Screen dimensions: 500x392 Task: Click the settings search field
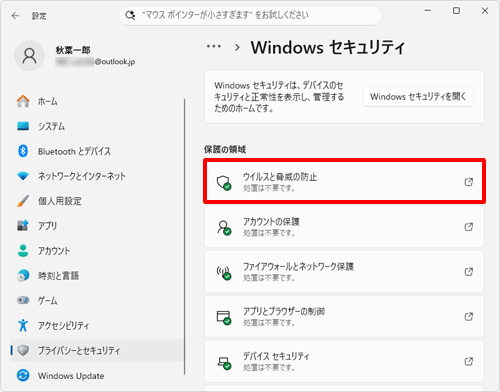[250, 15]
